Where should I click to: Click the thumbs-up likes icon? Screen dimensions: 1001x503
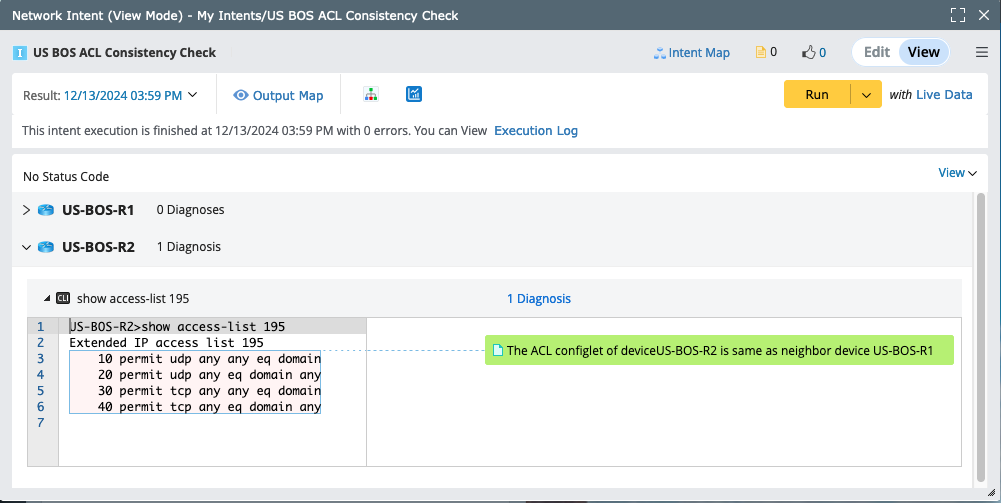click(808, 52)
